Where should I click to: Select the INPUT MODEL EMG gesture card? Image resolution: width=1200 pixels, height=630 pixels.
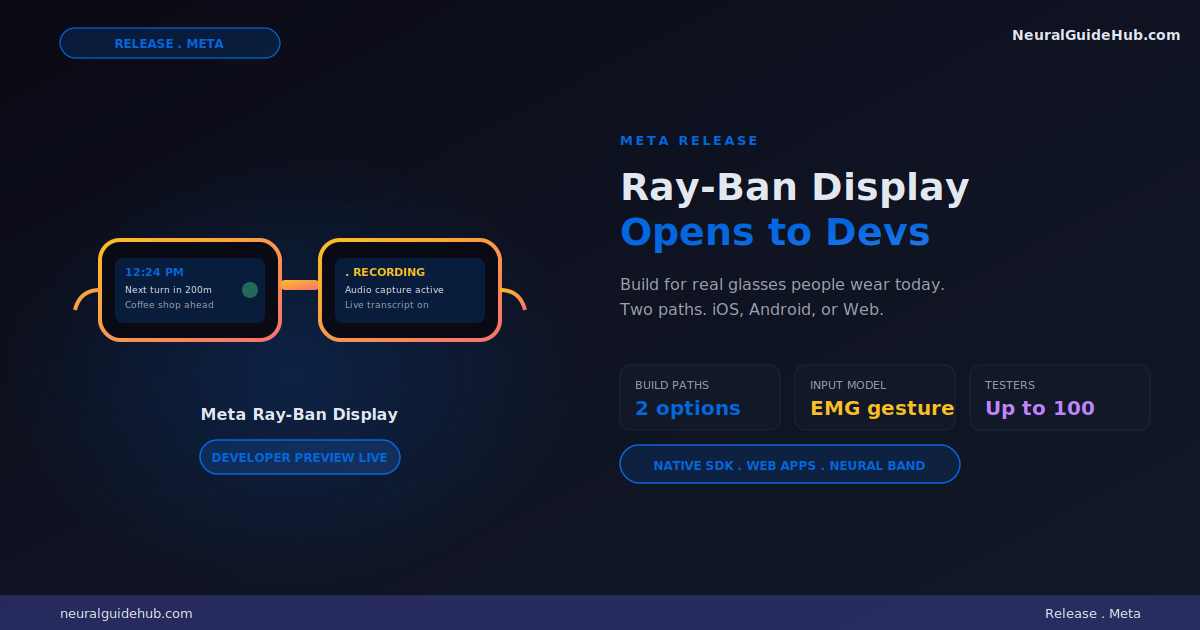click(x=875, y=397)
